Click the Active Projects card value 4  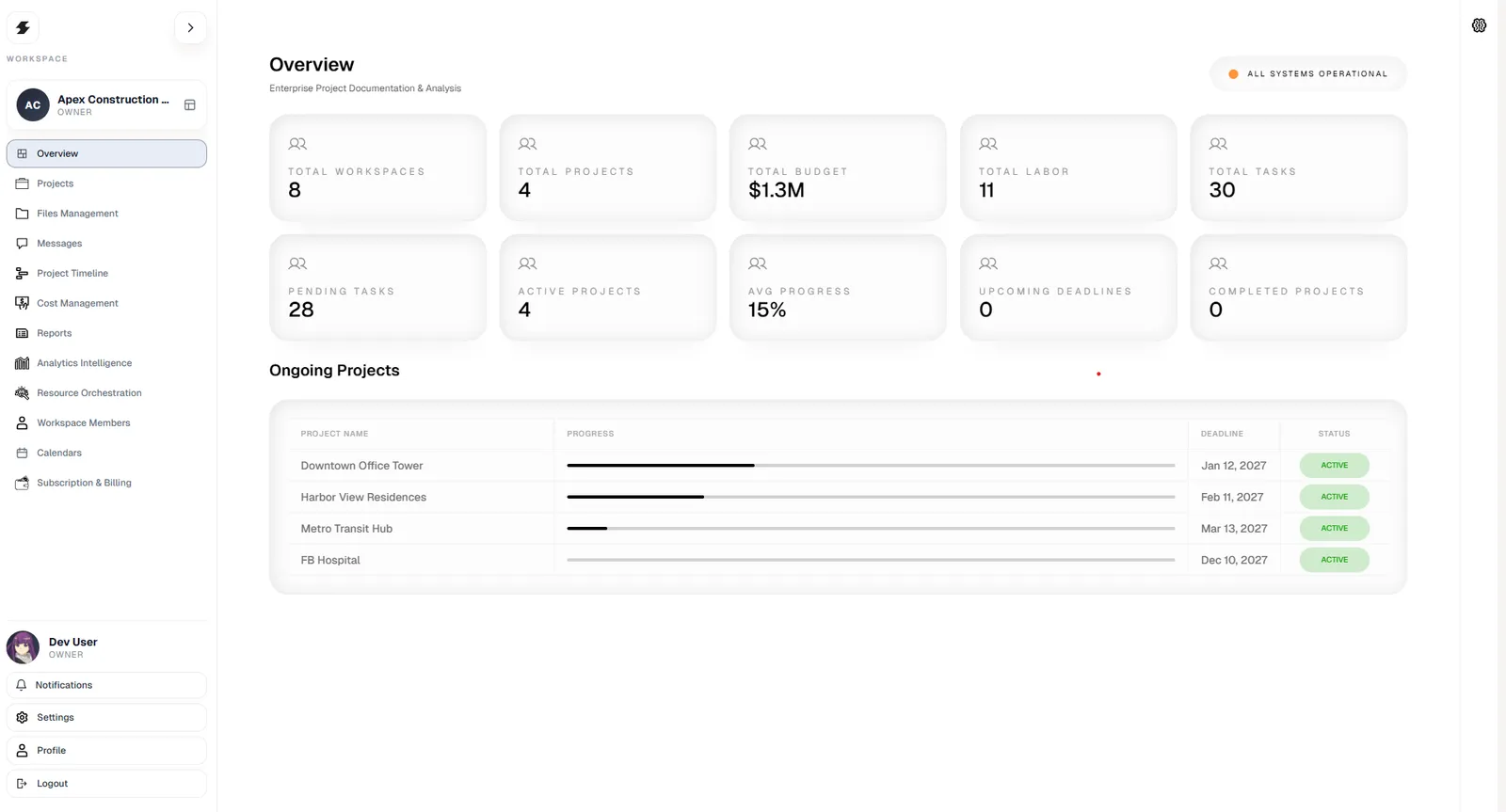pos(524,310)
